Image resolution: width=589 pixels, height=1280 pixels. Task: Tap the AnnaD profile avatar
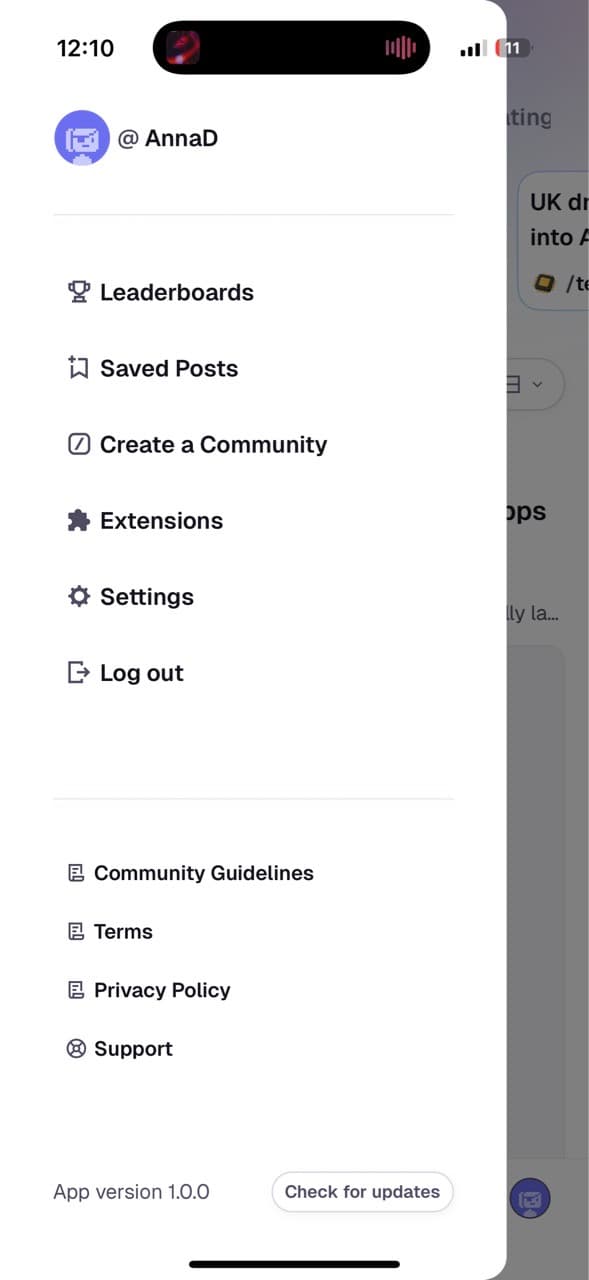(81, 137)
